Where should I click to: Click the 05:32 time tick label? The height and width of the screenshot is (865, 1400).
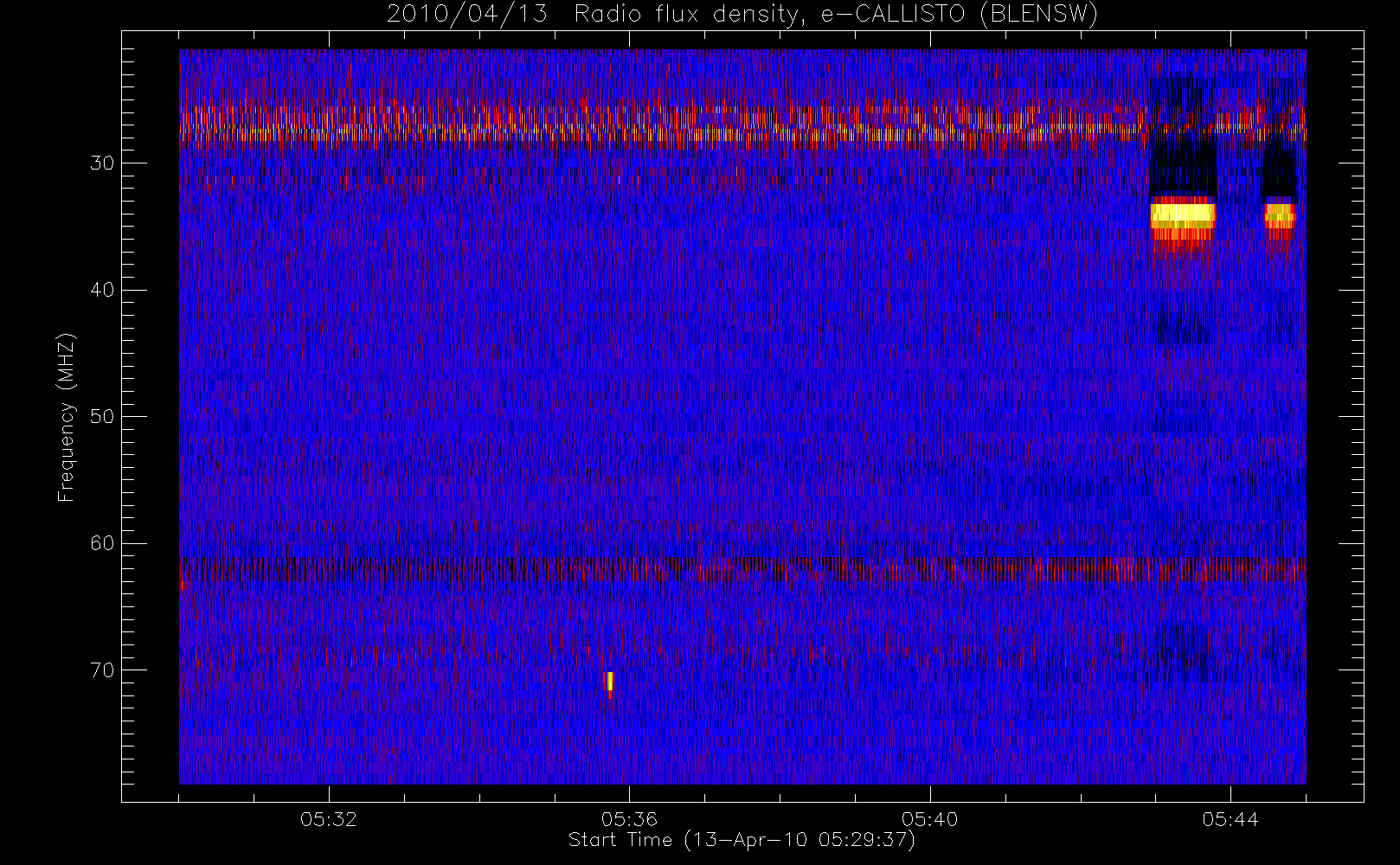[329, 819]
